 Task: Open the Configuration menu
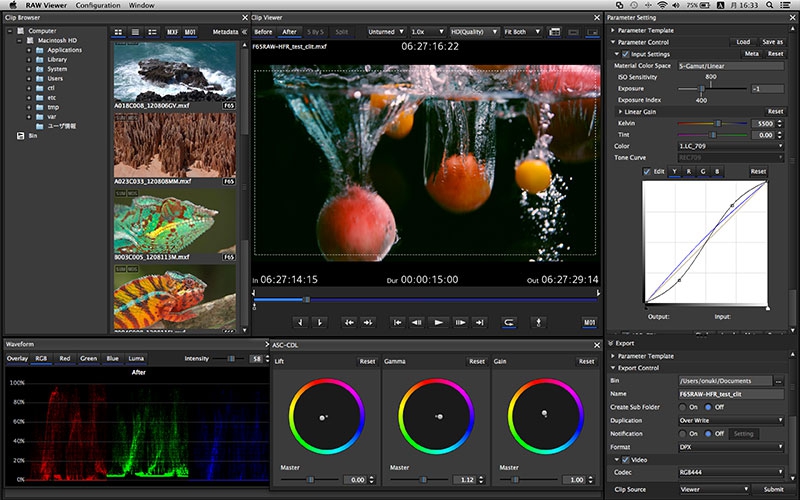(98, 6)
